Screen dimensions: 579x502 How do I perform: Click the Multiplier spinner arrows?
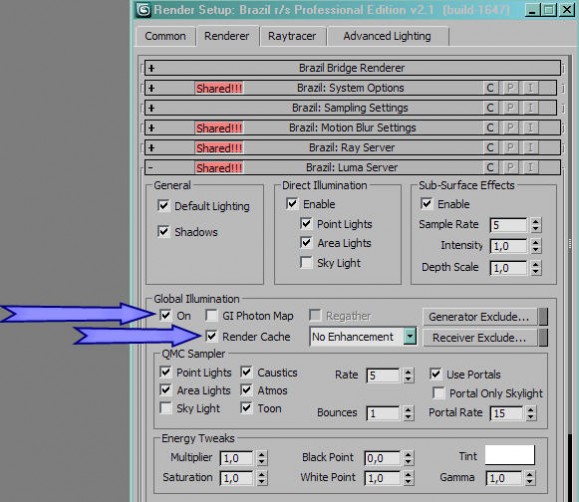(261, 458)
